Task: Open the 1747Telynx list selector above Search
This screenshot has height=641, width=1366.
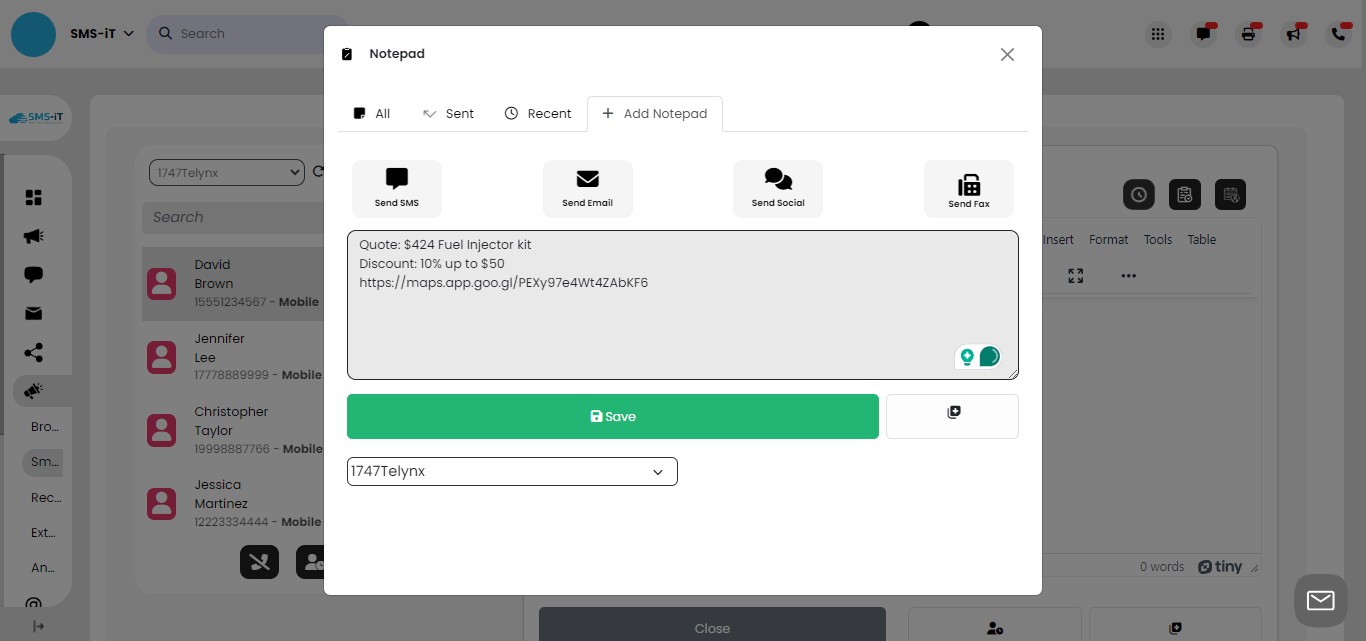Action: pyautogui.click(x=226, y=172)
